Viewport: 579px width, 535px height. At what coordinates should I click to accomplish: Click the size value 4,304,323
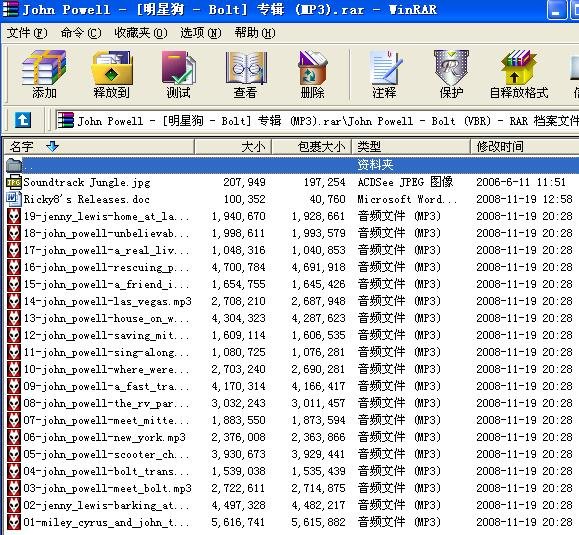(238, 318)
